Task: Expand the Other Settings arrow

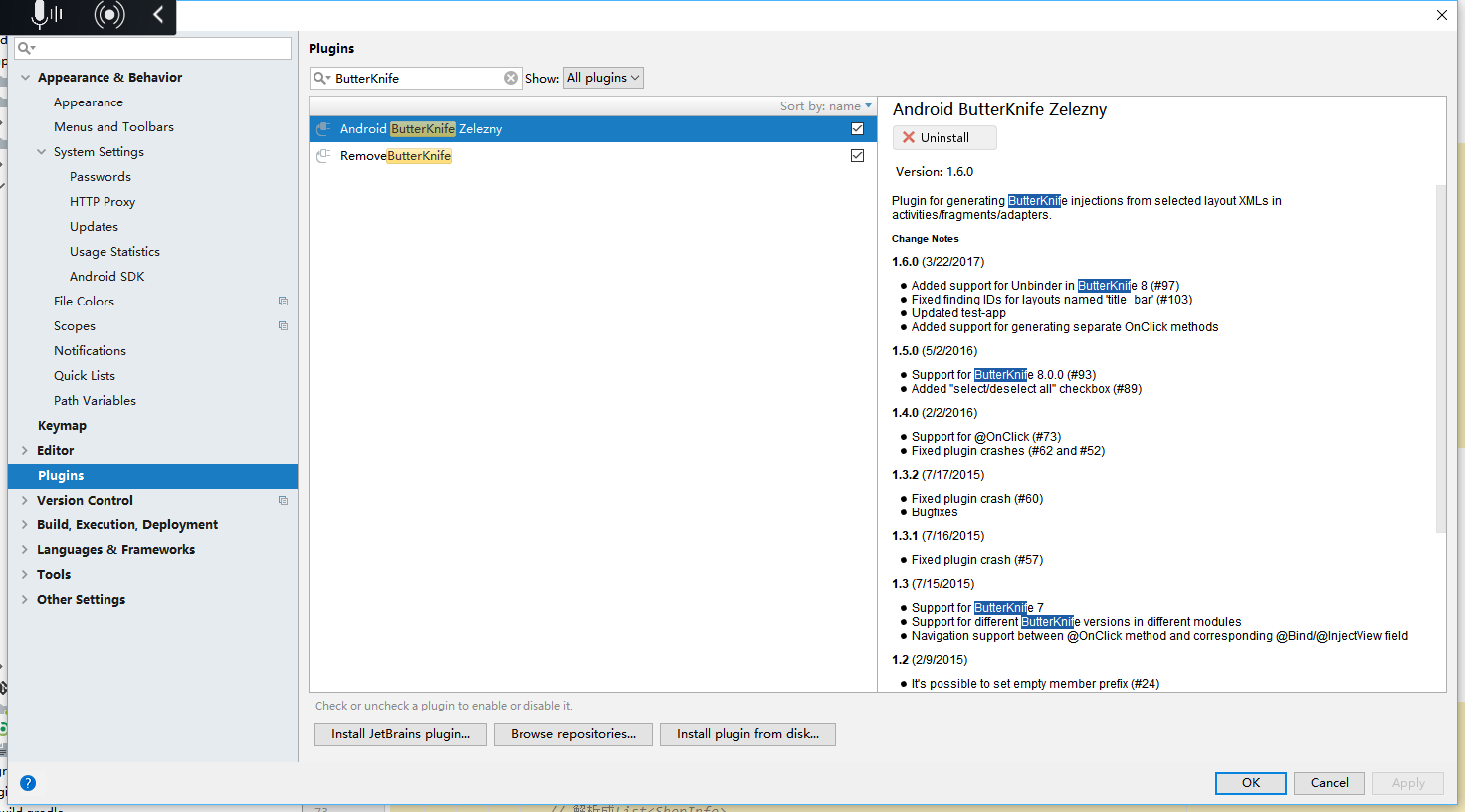Action: 25,600
